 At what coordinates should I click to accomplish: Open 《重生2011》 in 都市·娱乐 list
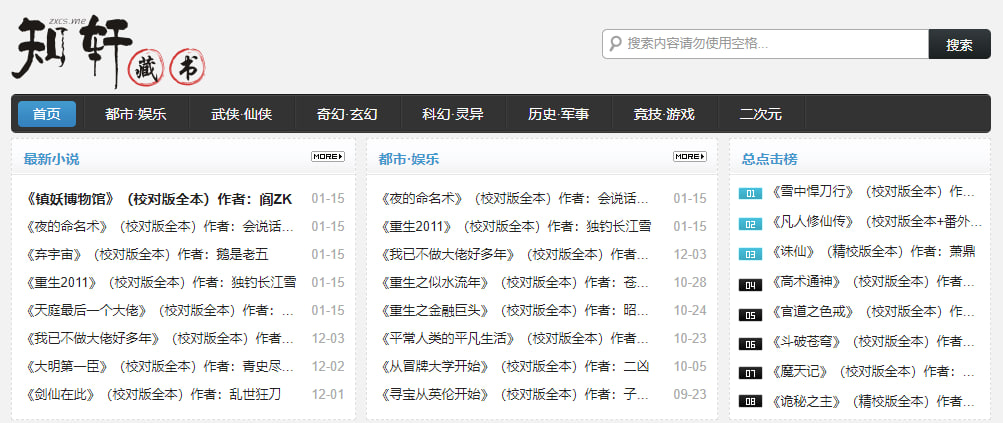coord(515,227)
